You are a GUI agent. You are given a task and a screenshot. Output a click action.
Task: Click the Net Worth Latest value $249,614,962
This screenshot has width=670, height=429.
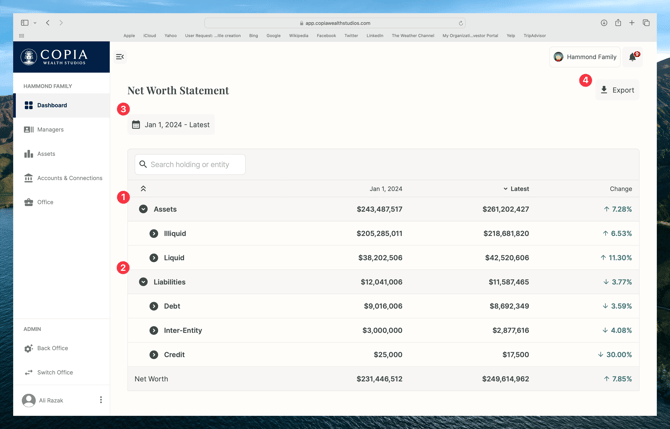[x=505, y=379]
